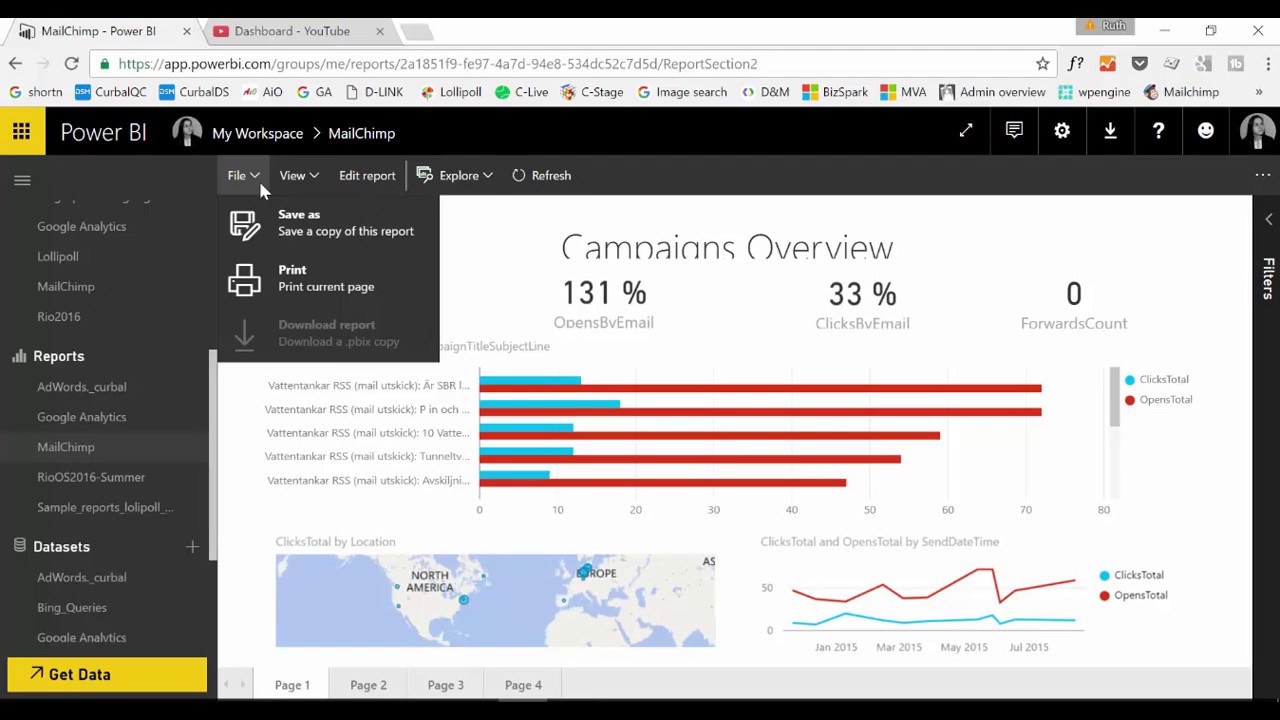Open the CurbalQC bookmark
1280x720 pixels.
click(x=111, y=92)
